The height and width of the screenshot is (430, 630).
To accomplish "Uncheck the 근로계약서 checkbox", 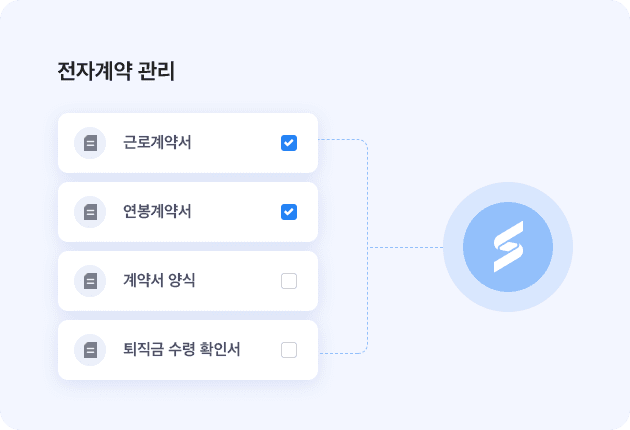I will [289, 143].
